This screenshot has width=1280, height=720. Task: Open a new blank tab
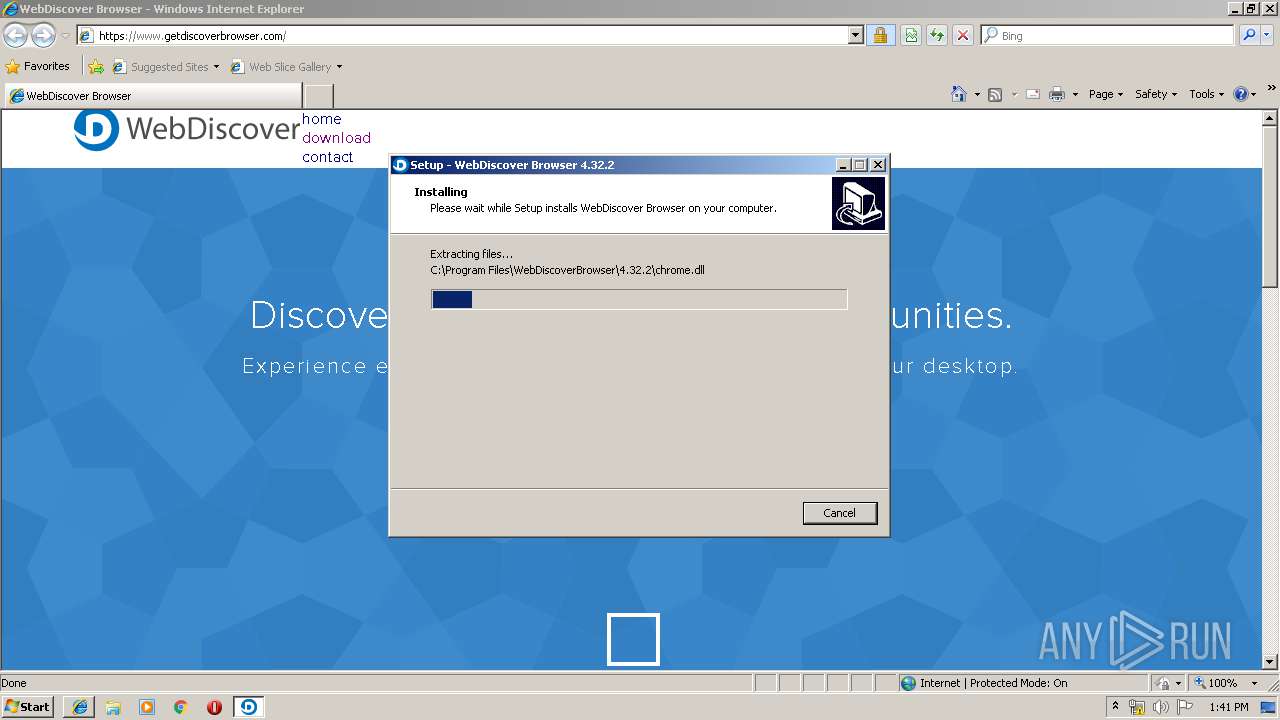pyautogui.click(x=318, y=96)
